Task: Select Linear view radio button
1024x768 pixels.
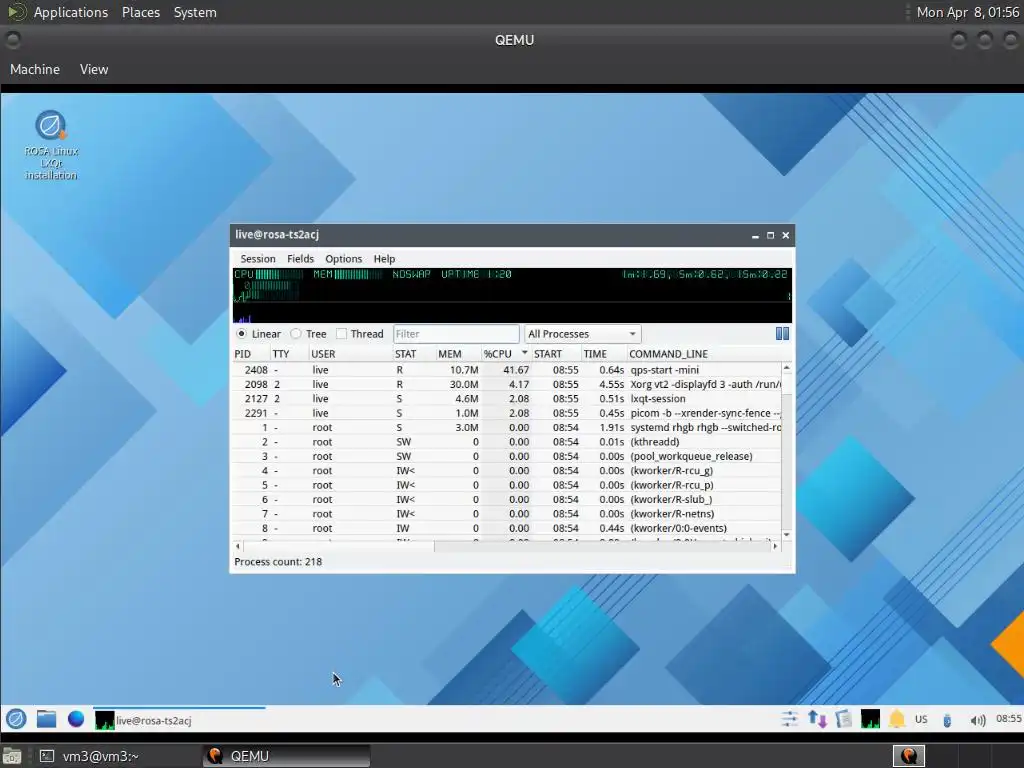Action: click(242, 334)
